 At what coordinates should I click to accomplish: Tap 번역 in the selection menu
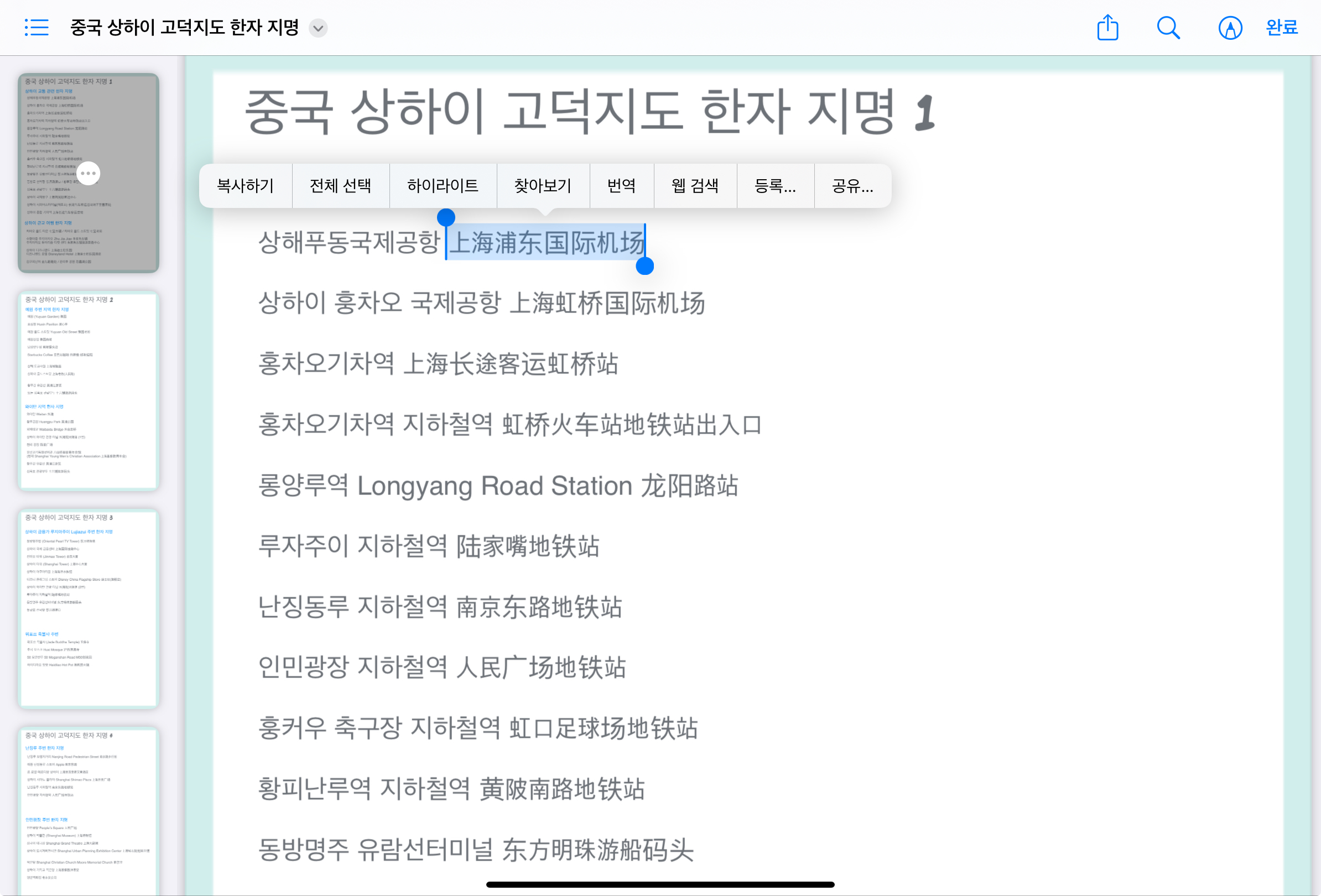(621, 186)
